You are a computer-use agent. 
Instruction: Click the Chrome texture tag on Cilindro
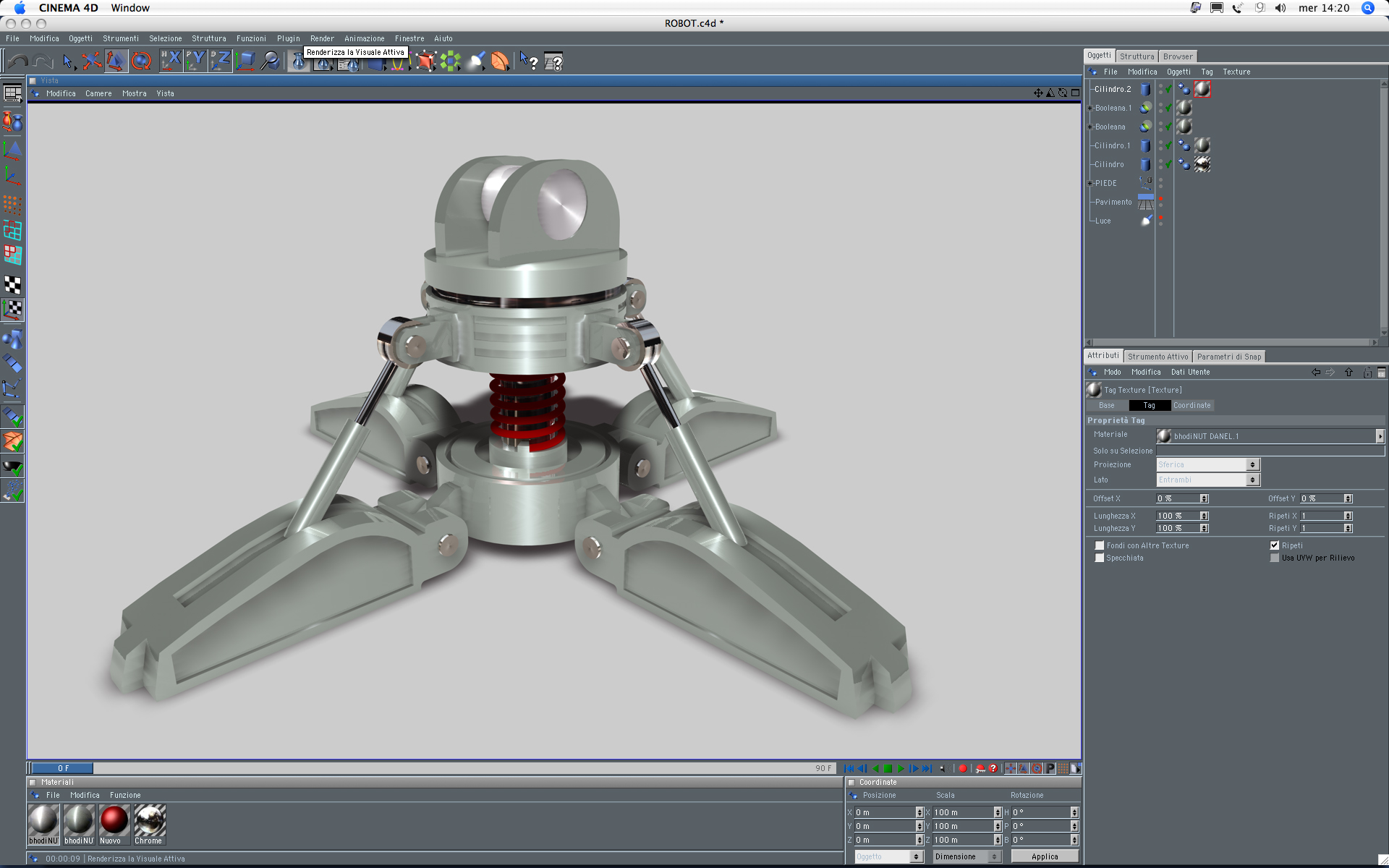click(1202, 164)
